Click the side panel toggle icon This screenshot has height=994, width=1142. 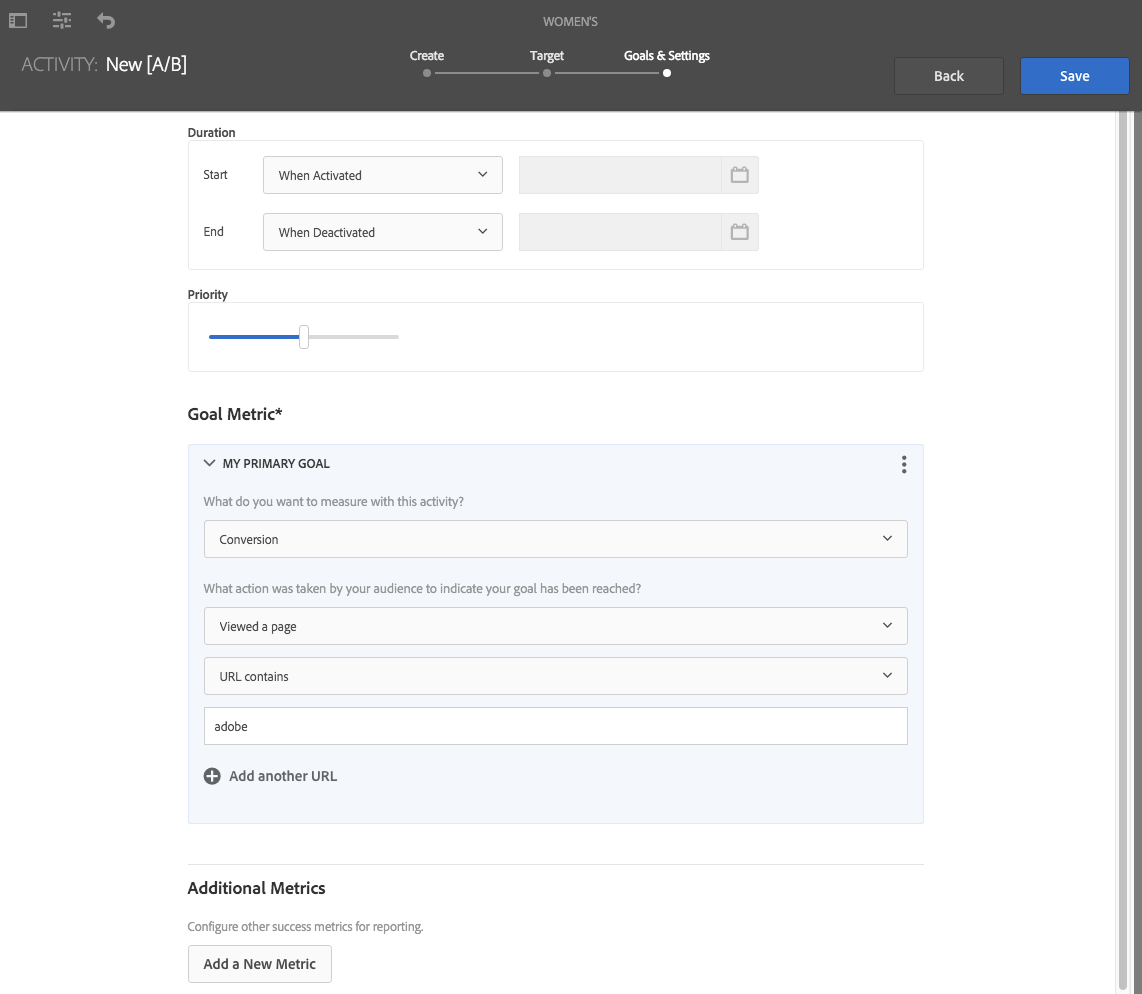(18, 20)
